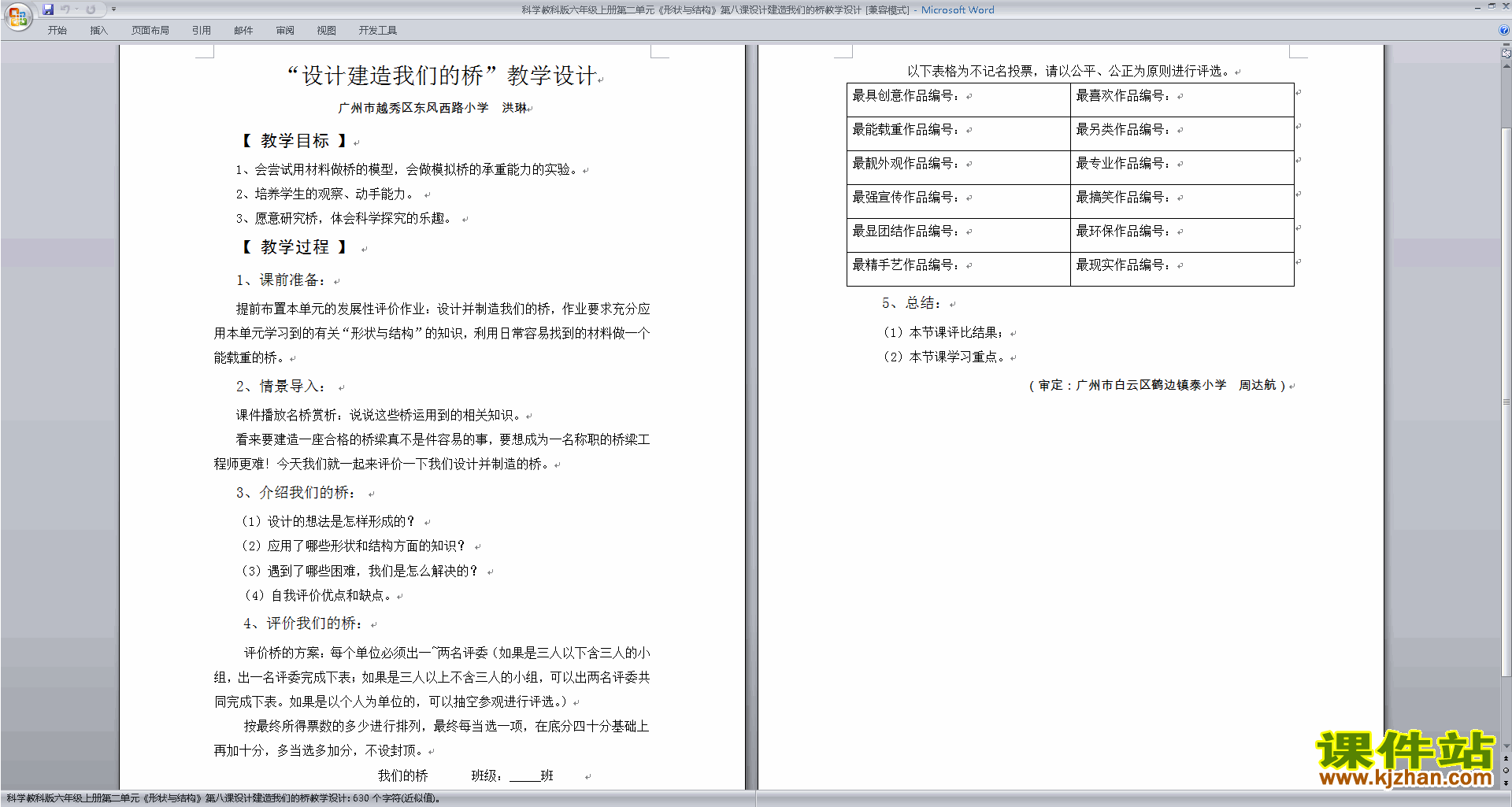Click the table cell 最另类作品编号:
The width and height of the screenshot is (1512, 807).
click(x=1182, y=134)
